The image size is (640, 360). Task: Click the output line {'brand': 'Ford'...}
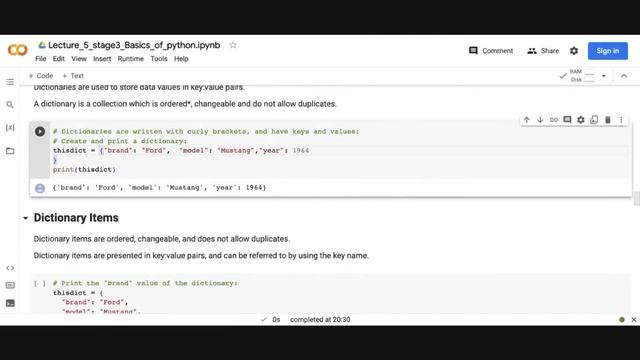pos(159,188)
